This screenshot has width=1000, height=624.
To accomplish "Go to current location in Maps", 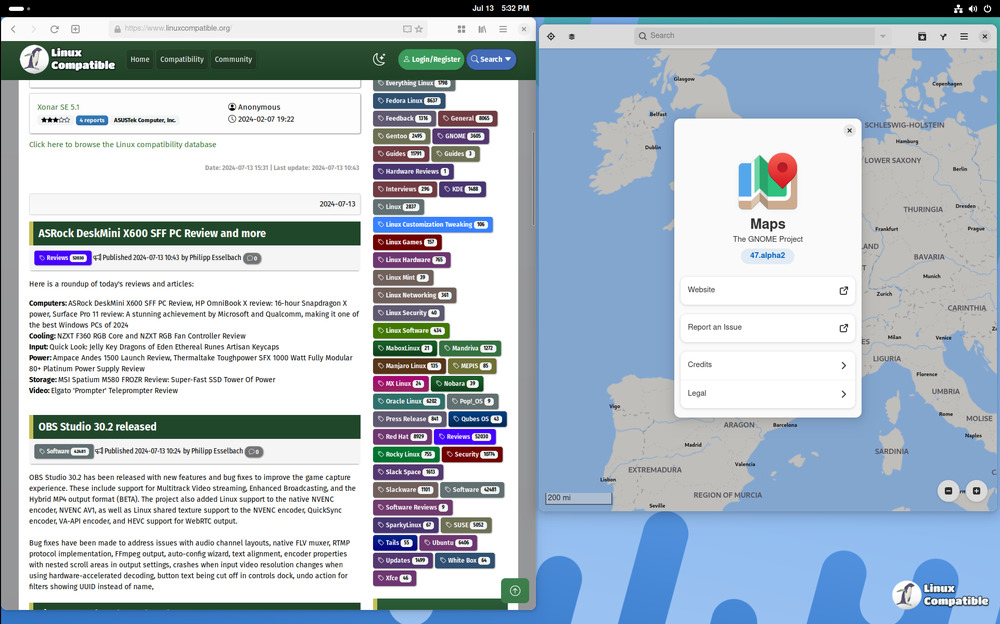I will pyautogui.click(x=551, y=36).
